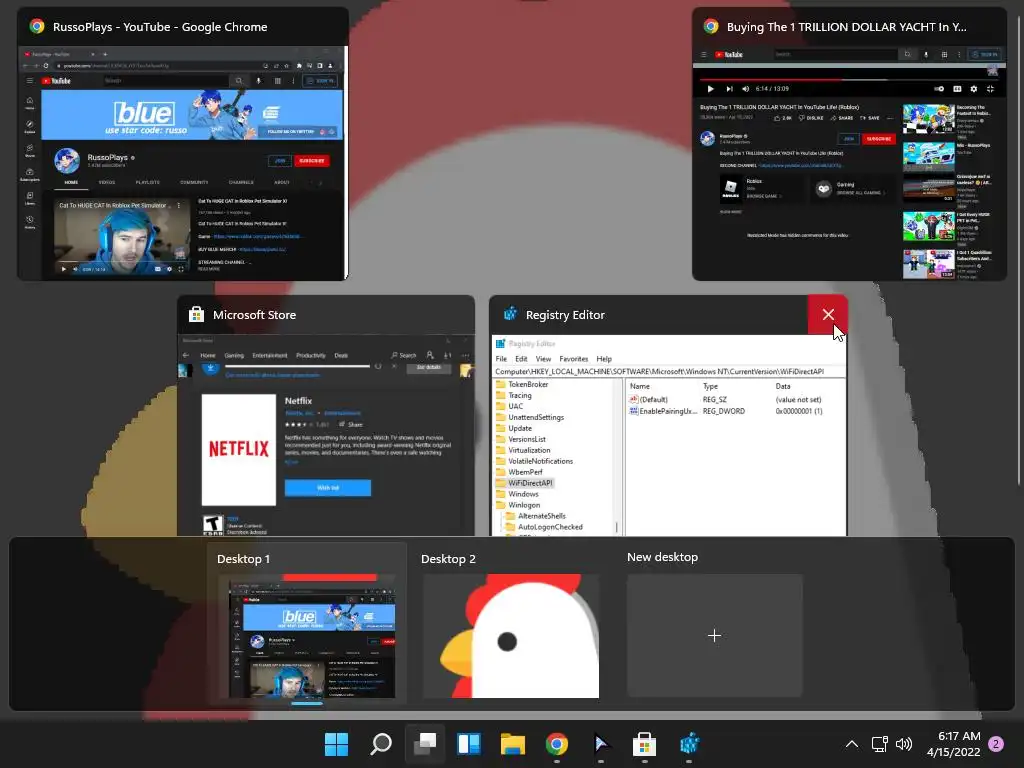This screenshot has height=768, width=1024.
Task: Select the (Default) registry value
Action: tap(654, 400)
